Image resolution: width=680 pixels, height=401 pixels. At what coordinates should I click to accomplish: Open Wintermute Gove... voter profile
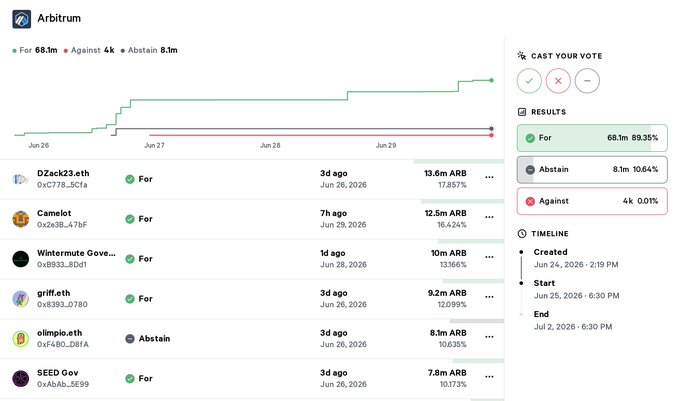coord(76,253)
